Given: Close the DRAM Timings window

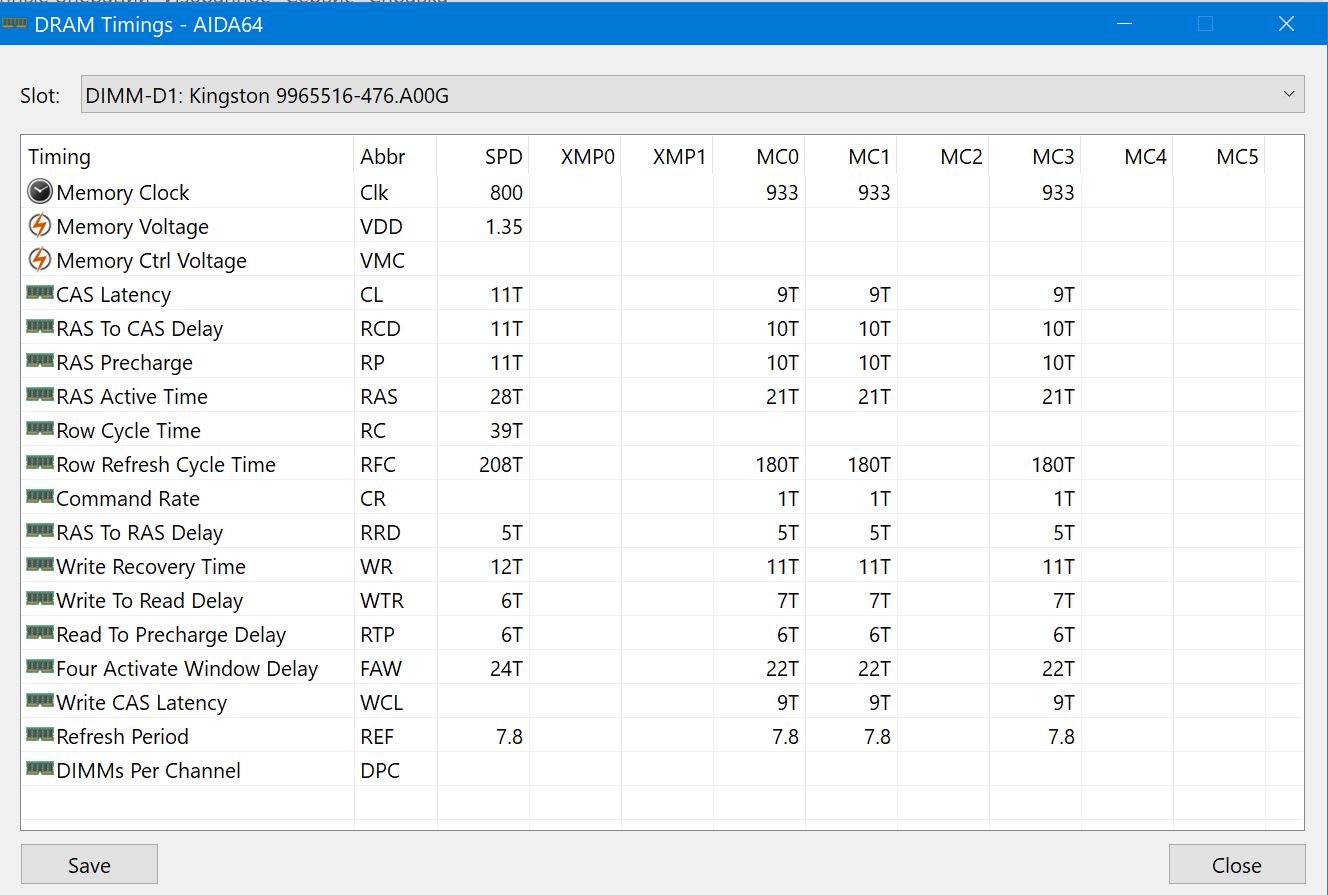Looking at the screenshot, I should click(x=1286, y=24).
